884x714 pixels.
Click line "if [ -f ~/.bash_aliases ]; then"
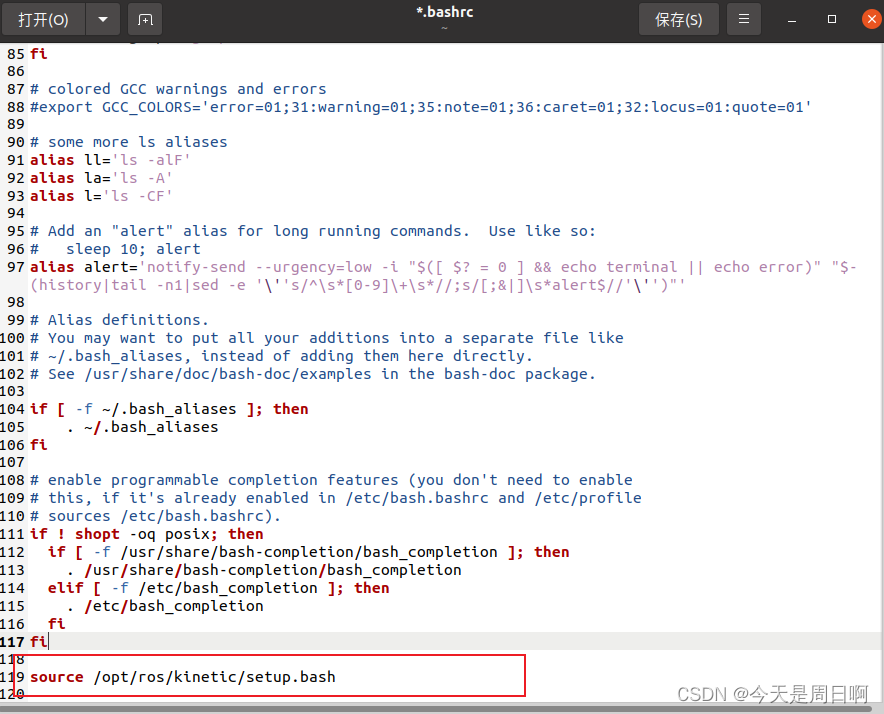click(169, 409)
